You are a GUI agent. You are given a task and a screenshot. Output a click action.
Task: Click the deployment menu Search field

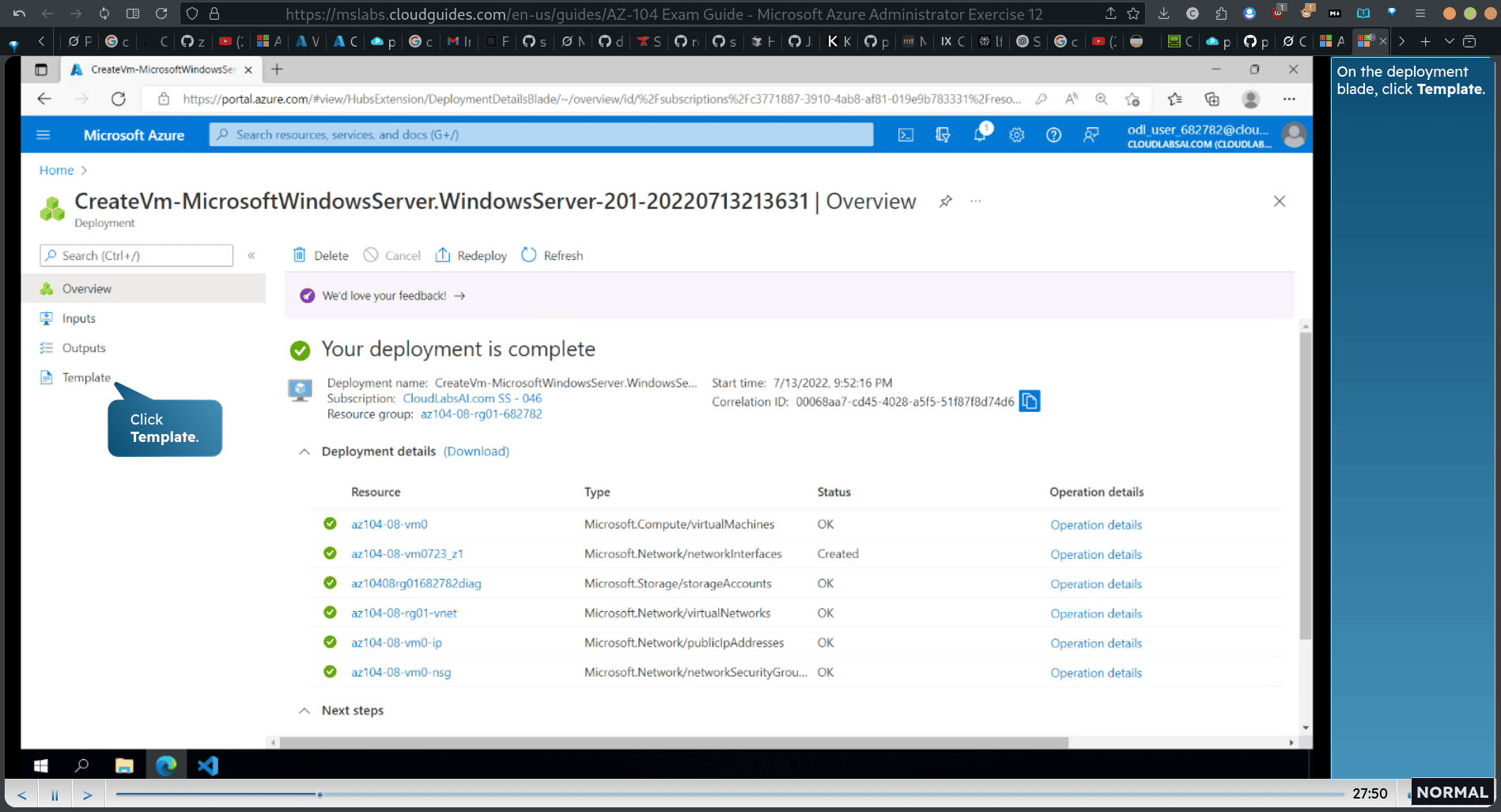click(x=136, y=255)
